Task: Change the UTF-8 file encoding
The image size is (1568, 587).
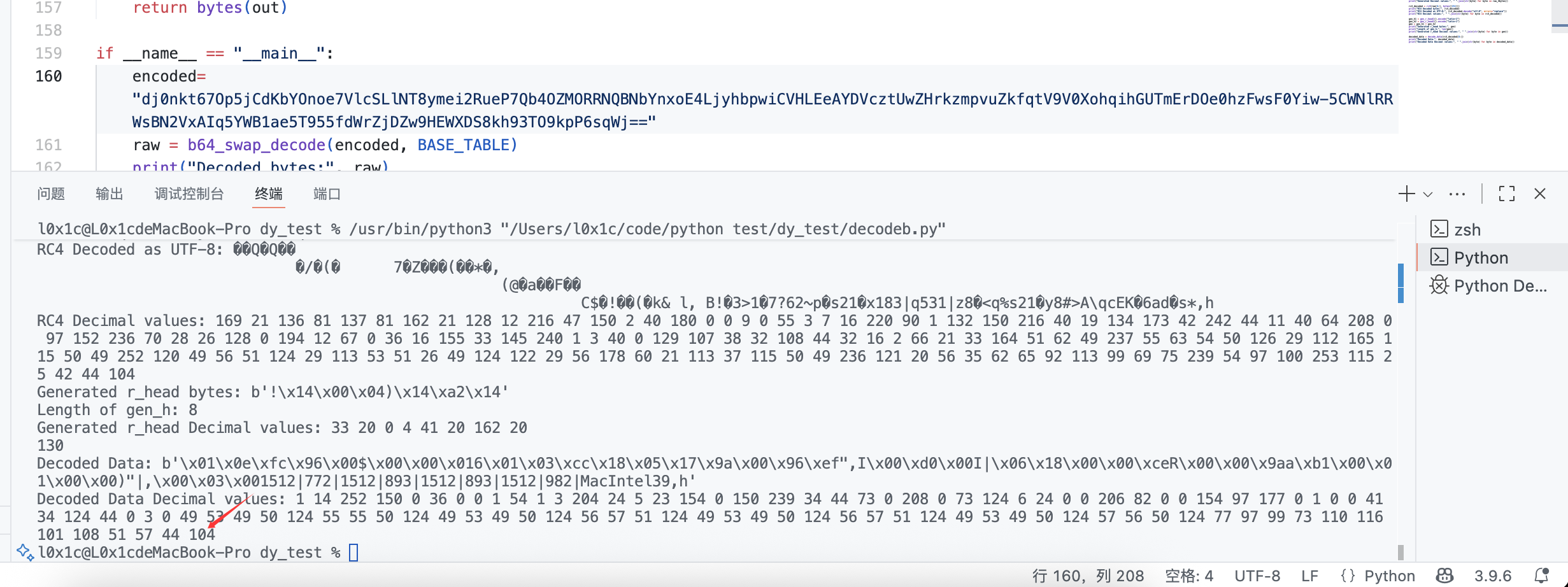Action: (1257, 576)
